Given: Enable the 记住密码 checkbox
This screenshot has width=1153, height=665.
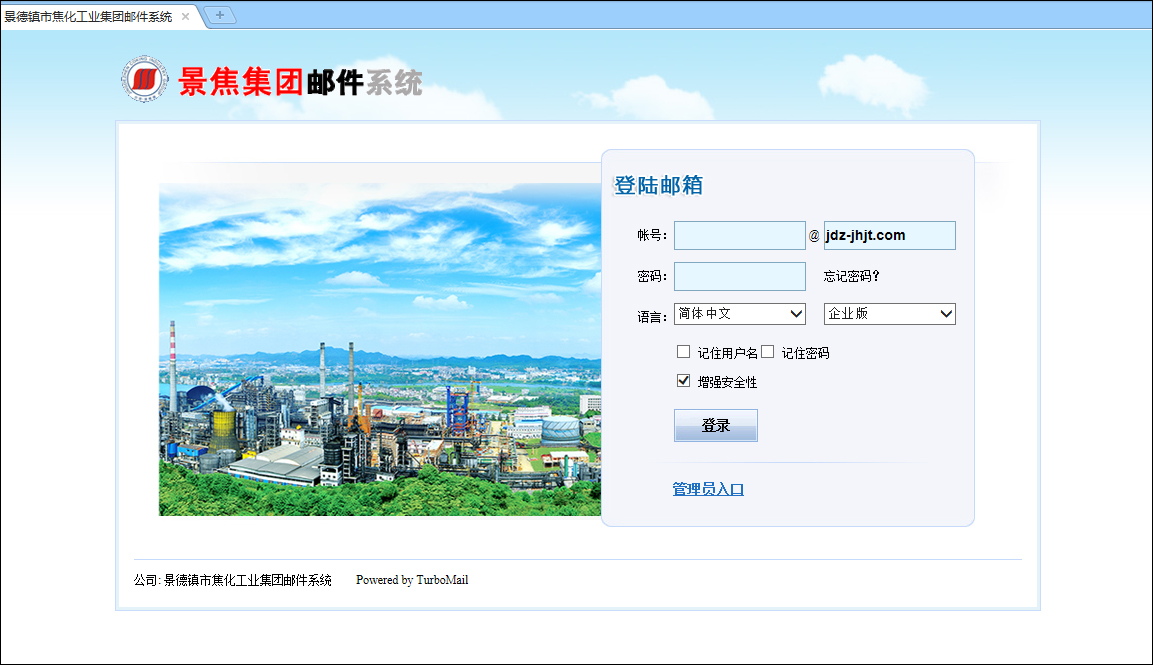Looking at the screenshot, I should tap(768, 352).
